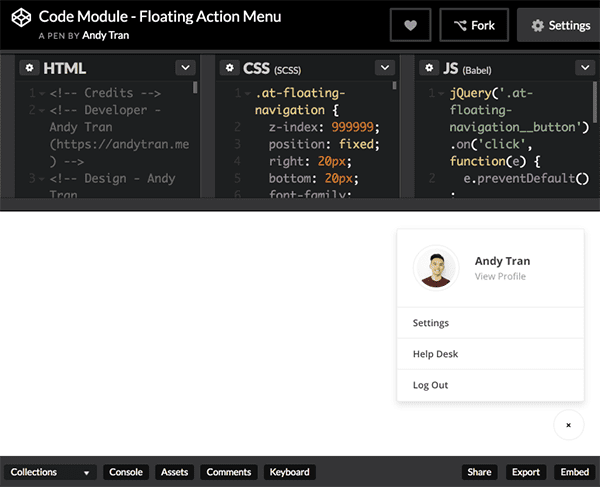Open Andy Tran author link in header
Screen dimensions: 600x487
coord(106,36)
